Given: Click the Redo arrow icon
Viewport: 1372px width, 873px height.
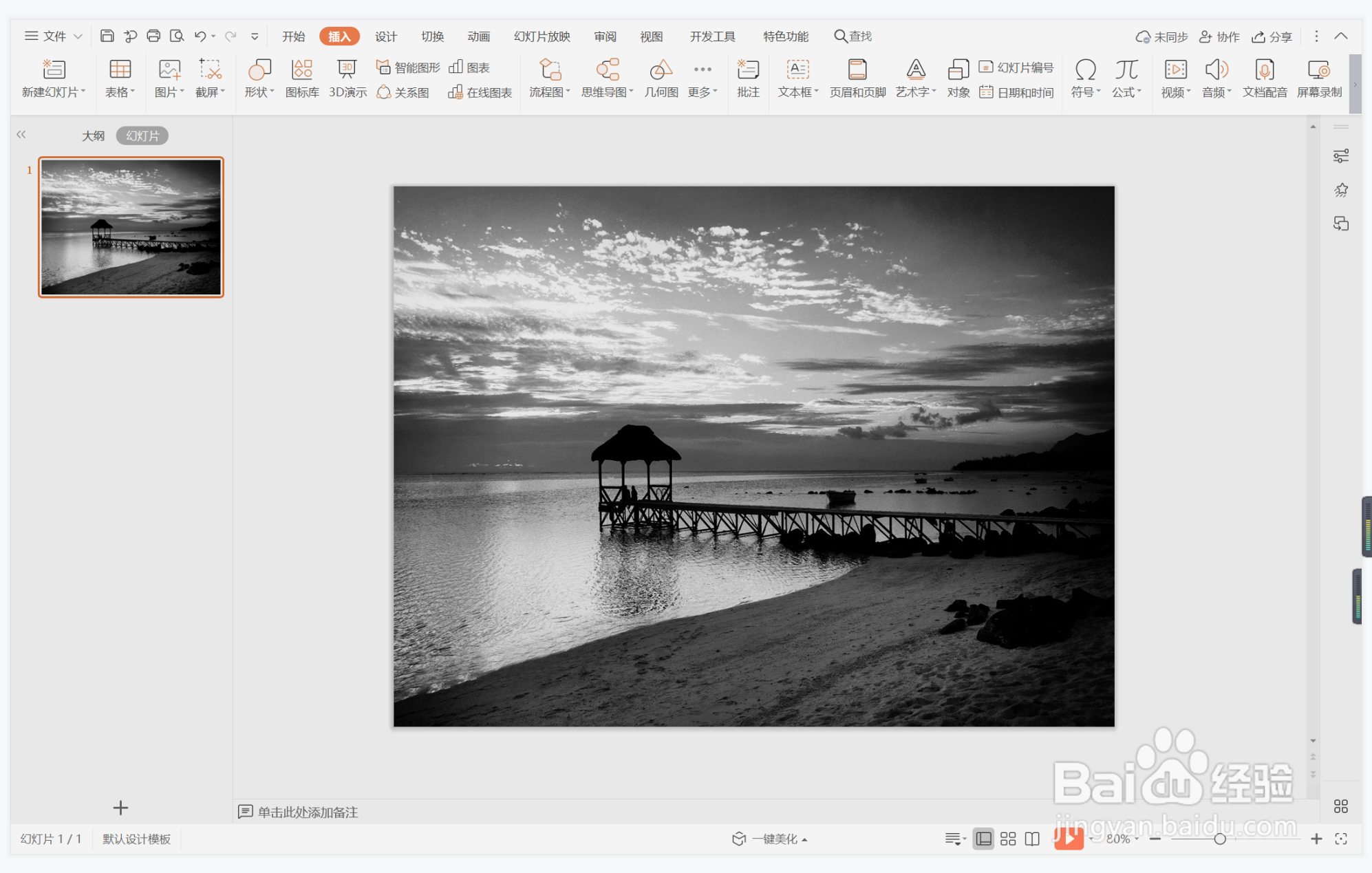Looking at the screenshot, I should (x=231, y=36).
